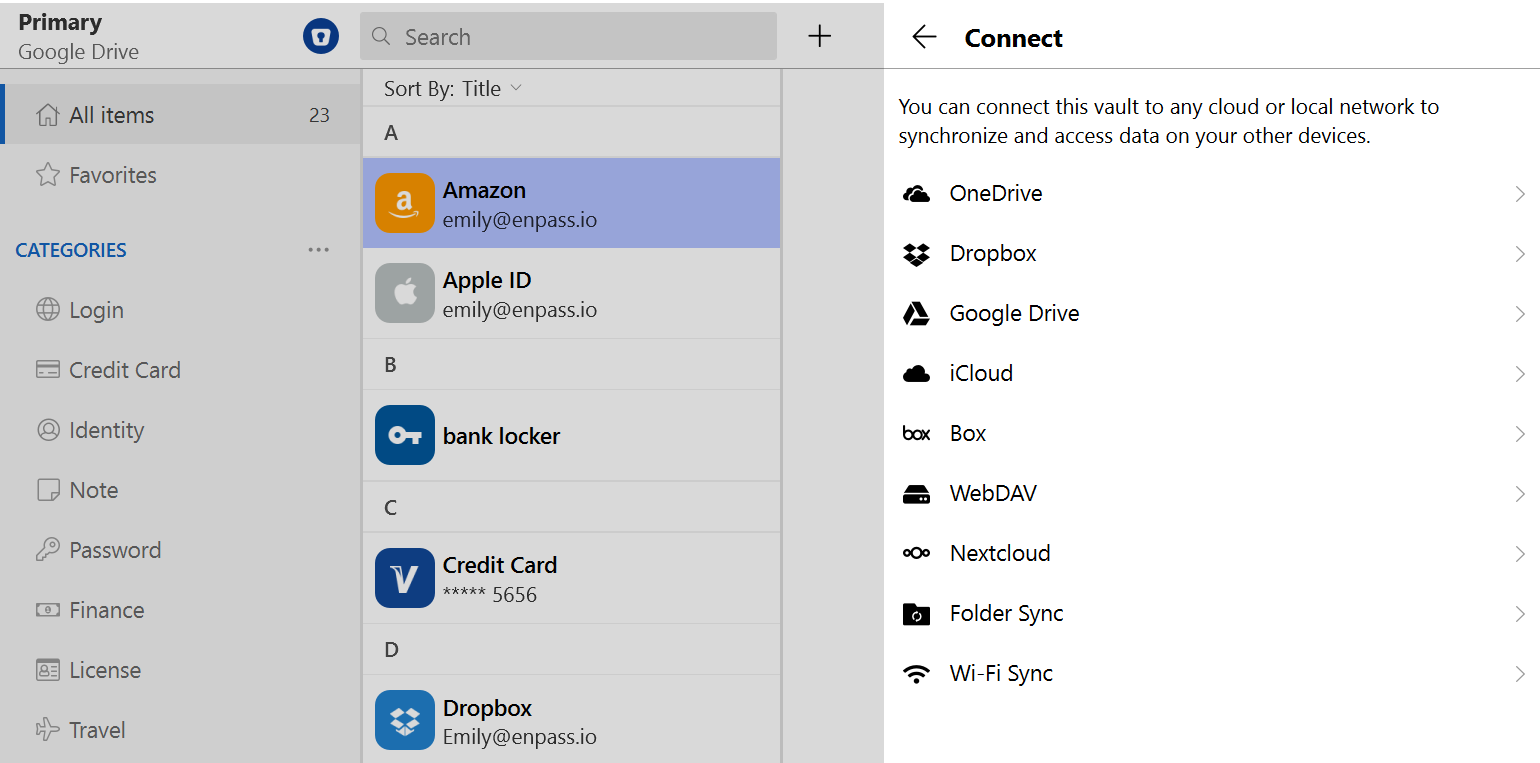Select the Login category
Screen dimensions: 1540x763
pos(180,310)
